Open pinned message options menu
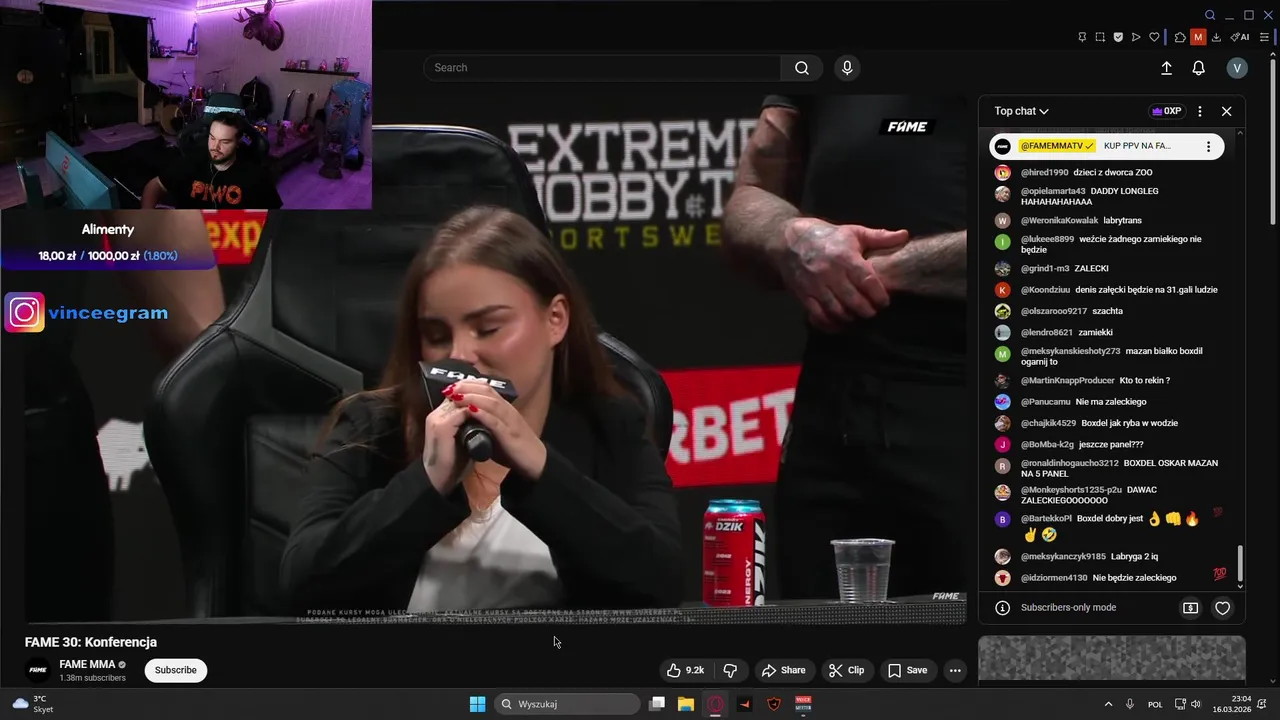This screenshot has width=1280, height=720. tap(1208, 146)
